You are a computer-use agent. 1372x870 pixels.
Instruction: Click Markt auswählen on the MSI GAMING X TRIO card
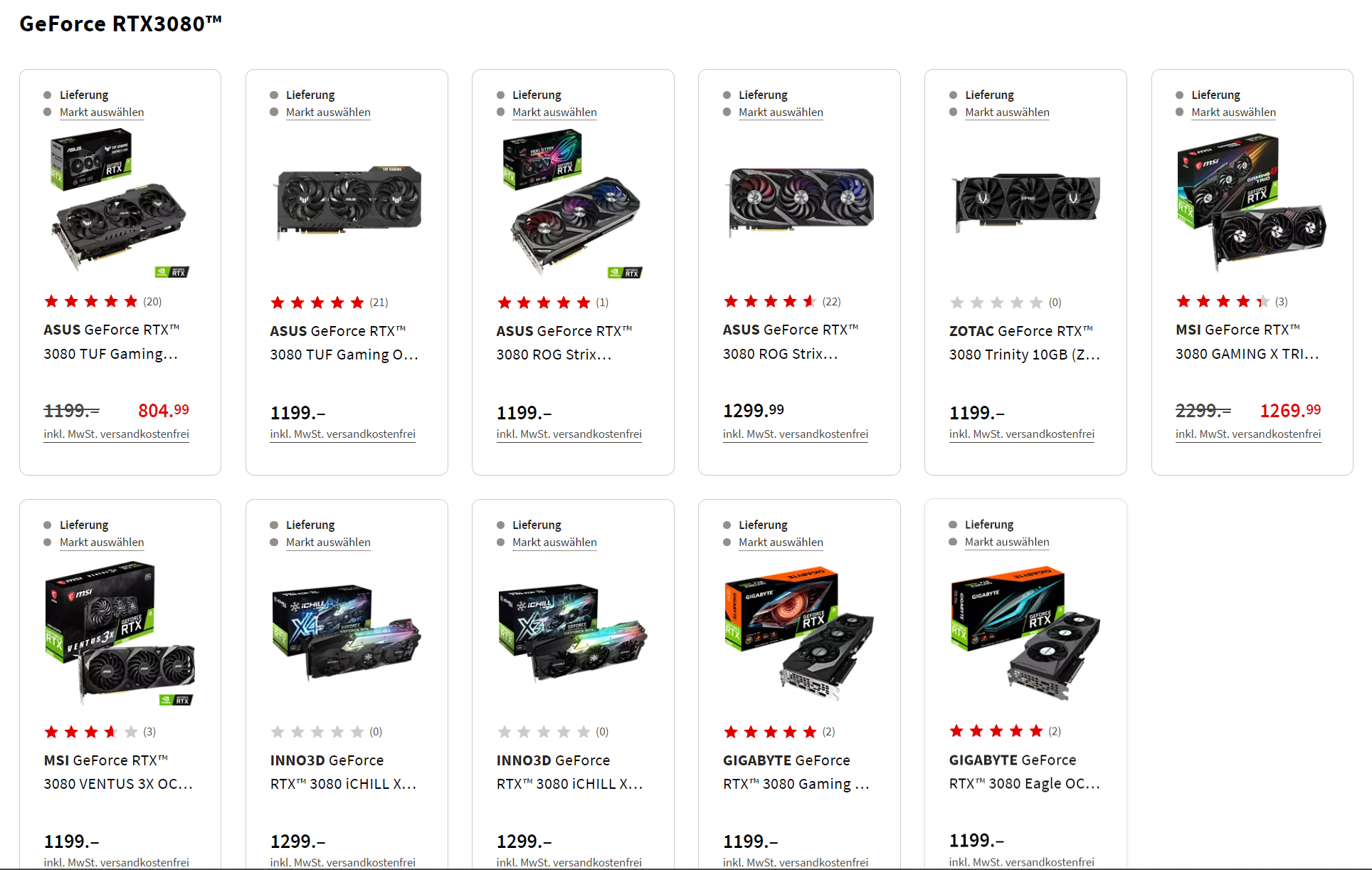pyautogui.click(x=1233, y=112)
